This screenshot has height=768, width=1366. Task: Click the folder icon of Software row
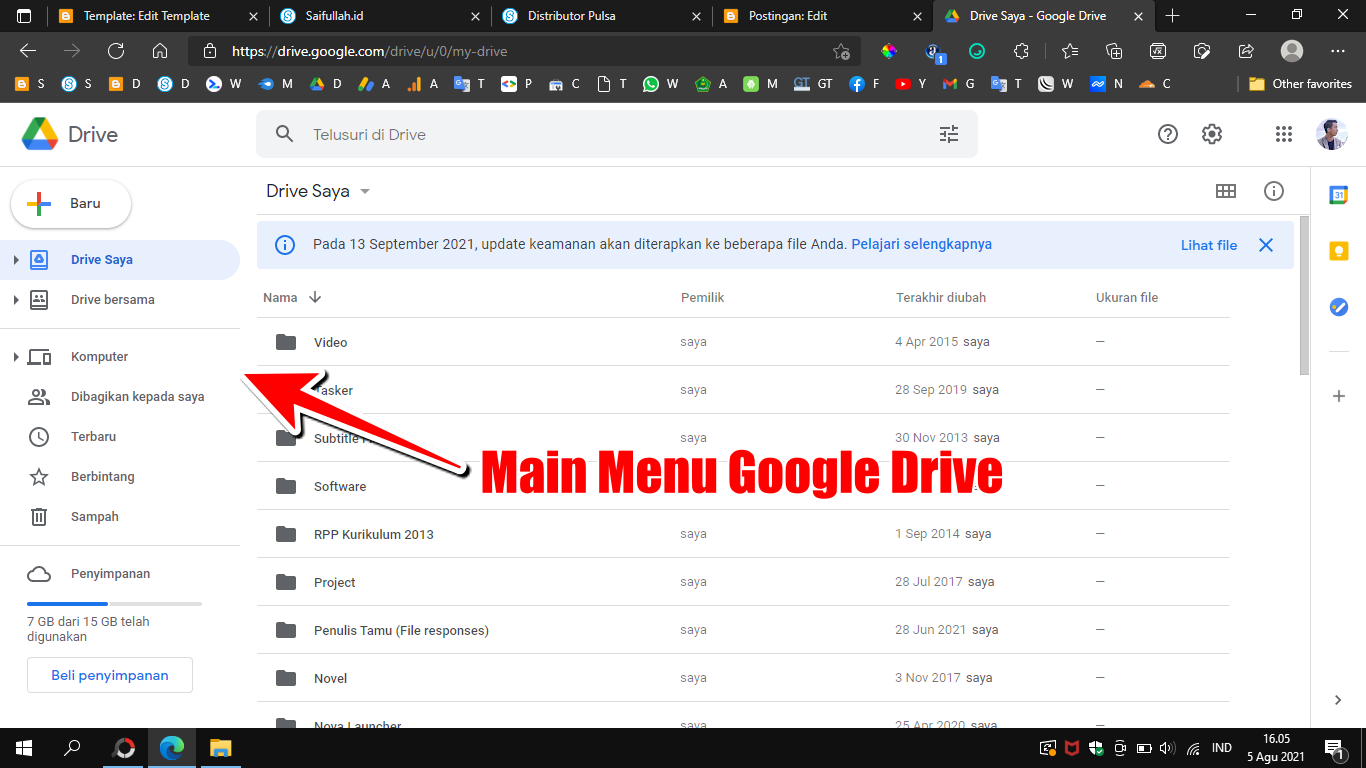coord(286,486)
